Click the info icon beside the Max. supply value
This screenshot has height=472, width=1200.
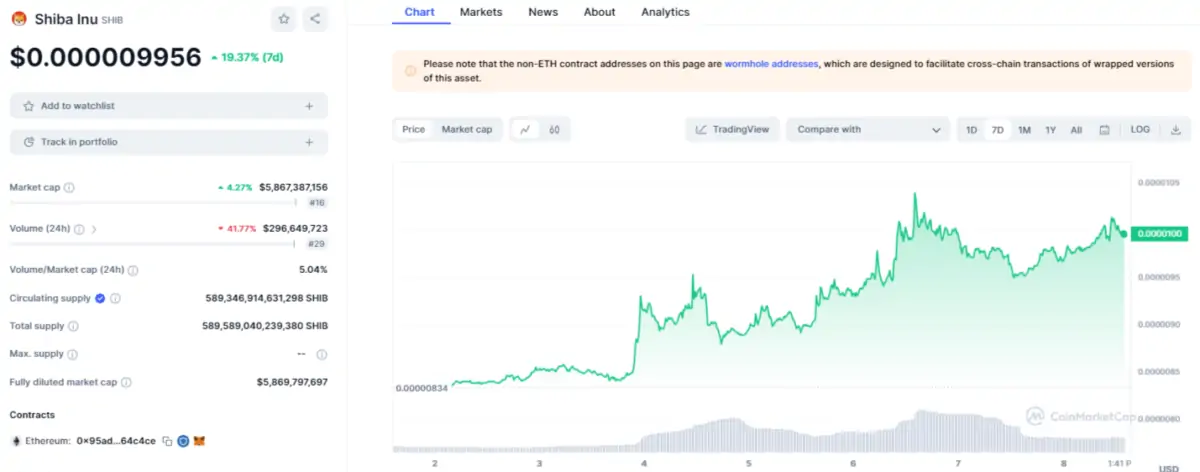click(x=321, y=354)
